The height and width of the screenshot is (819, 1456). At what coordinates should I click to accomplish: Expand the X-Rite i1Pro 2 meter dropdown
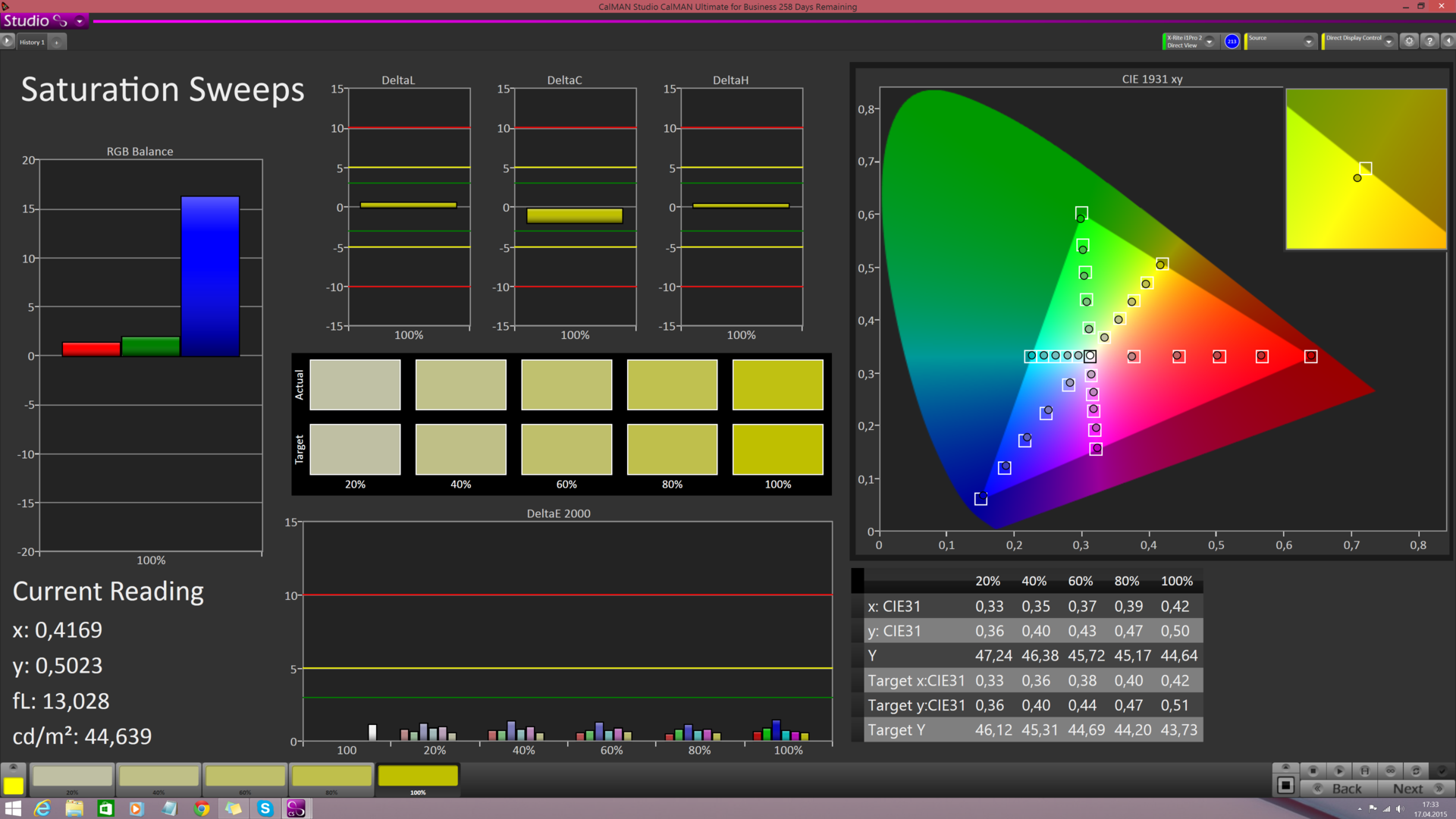[x=1210, y=42]
